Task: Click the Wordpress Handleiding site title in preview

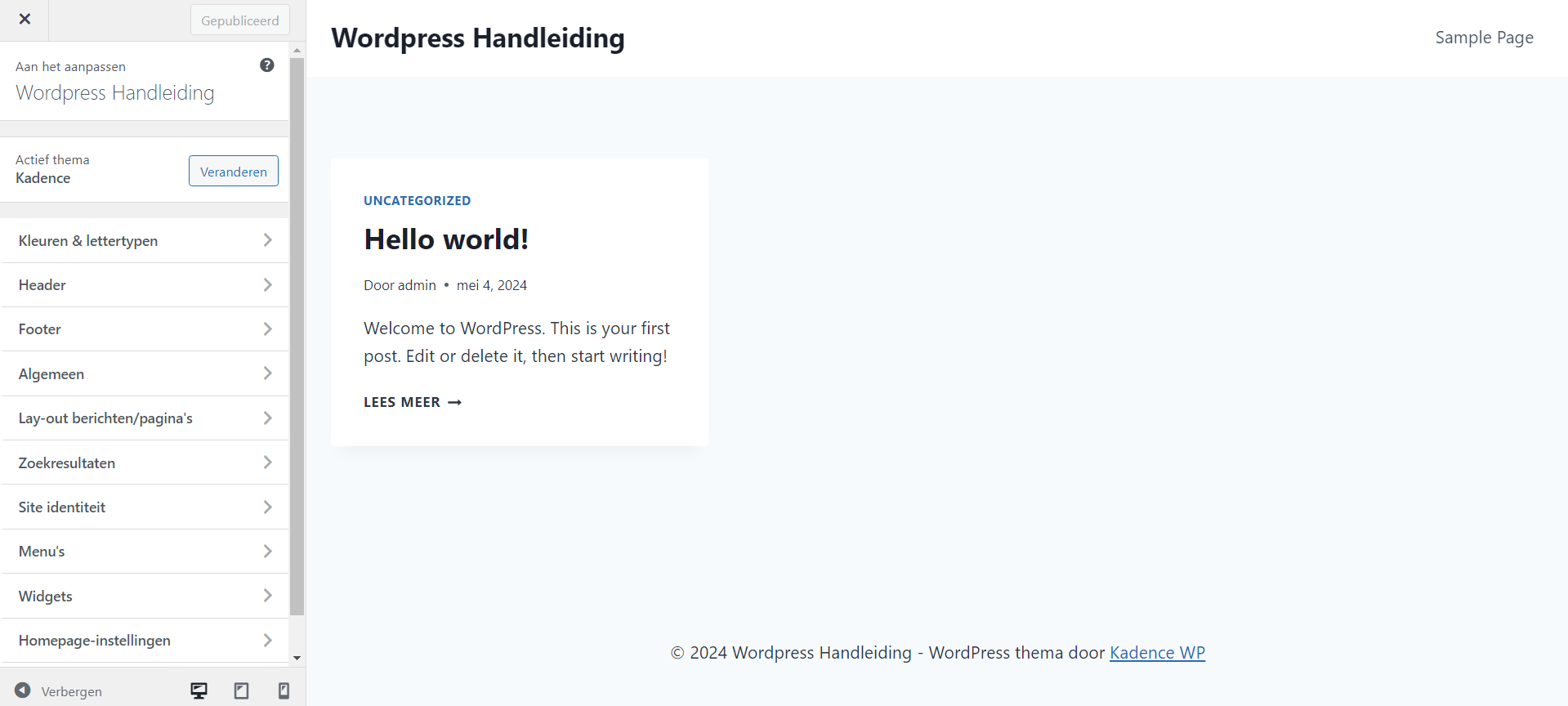Action: 478,38
